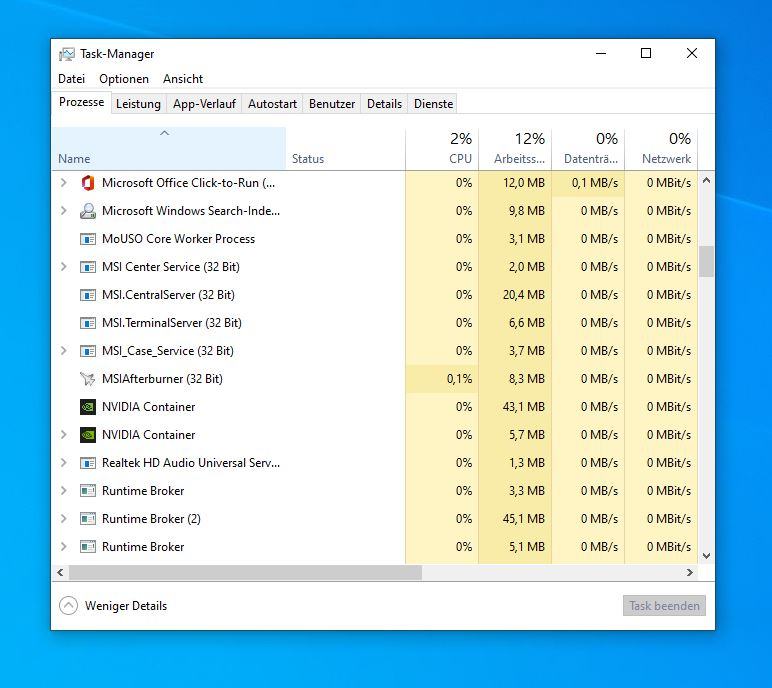772x688 pixels.
Task: Click the MoUSO Core Worker Process icon
Action: (88, 239)
